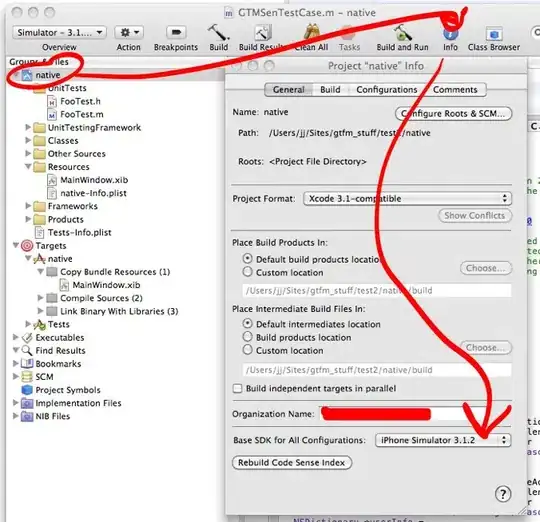Viewport: 540px width, 522px height.
Task: Expand Compile Sources (2) phase
Action: (40, 297)
